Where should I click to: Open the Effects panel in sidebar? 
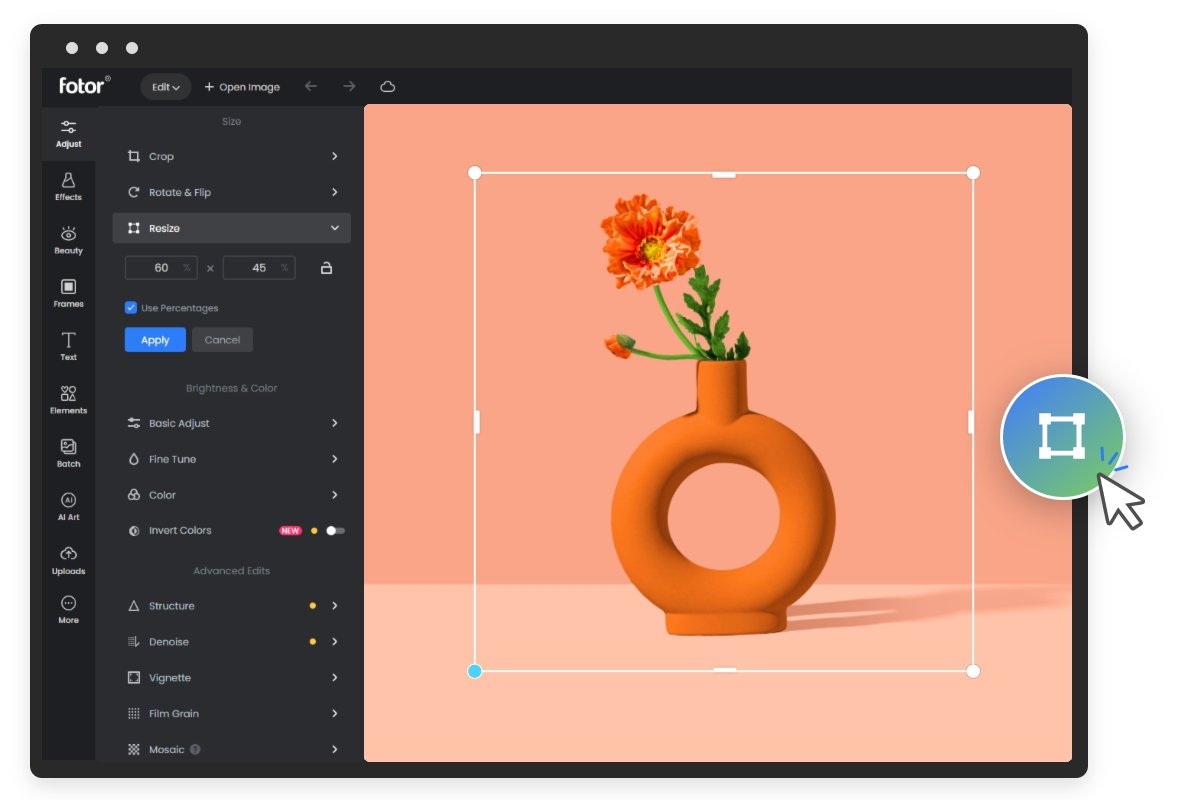click(68, 185)
